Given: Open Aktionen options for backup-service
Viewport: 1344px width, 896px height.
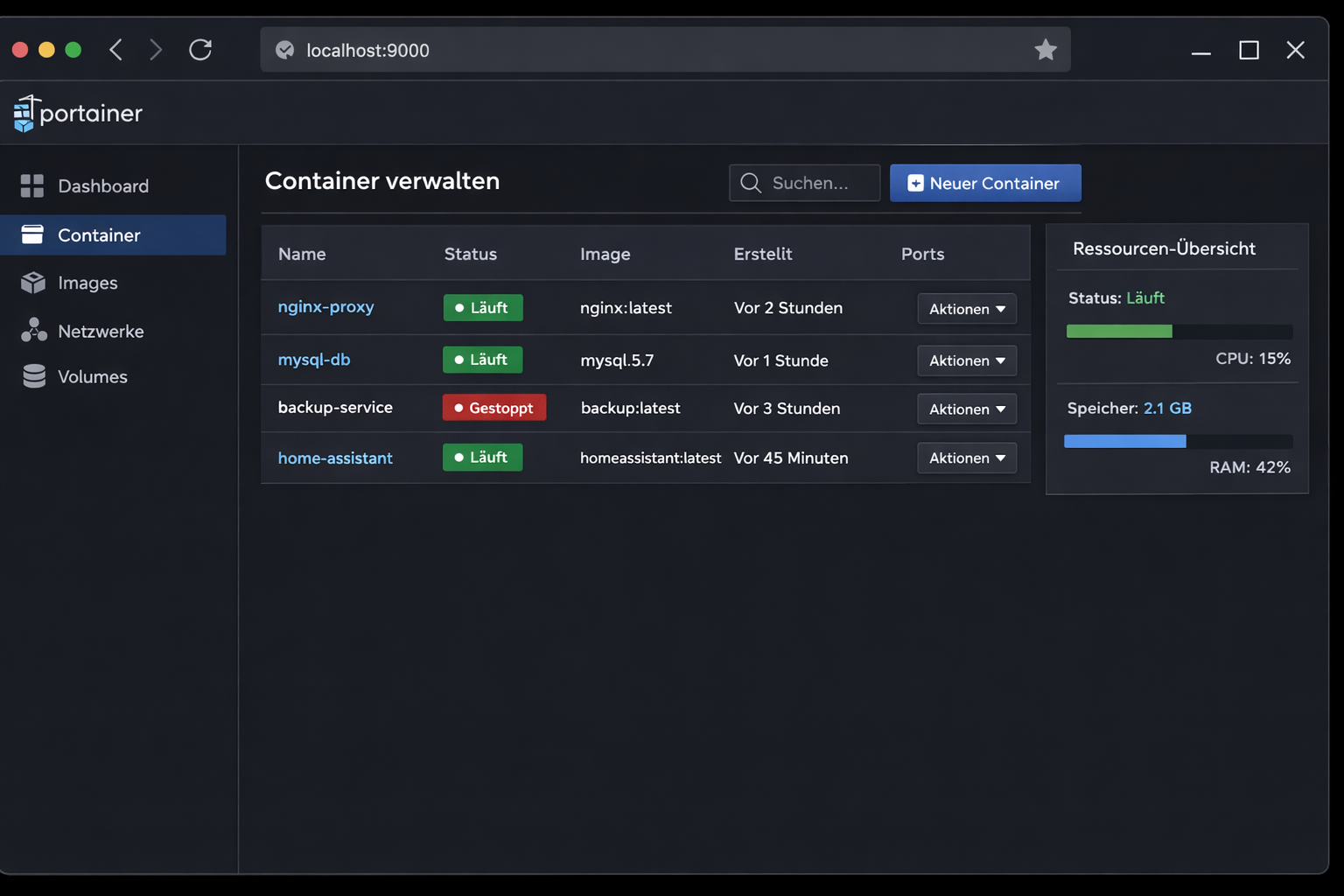Looking at the screenshot, I should pos(966,409).
